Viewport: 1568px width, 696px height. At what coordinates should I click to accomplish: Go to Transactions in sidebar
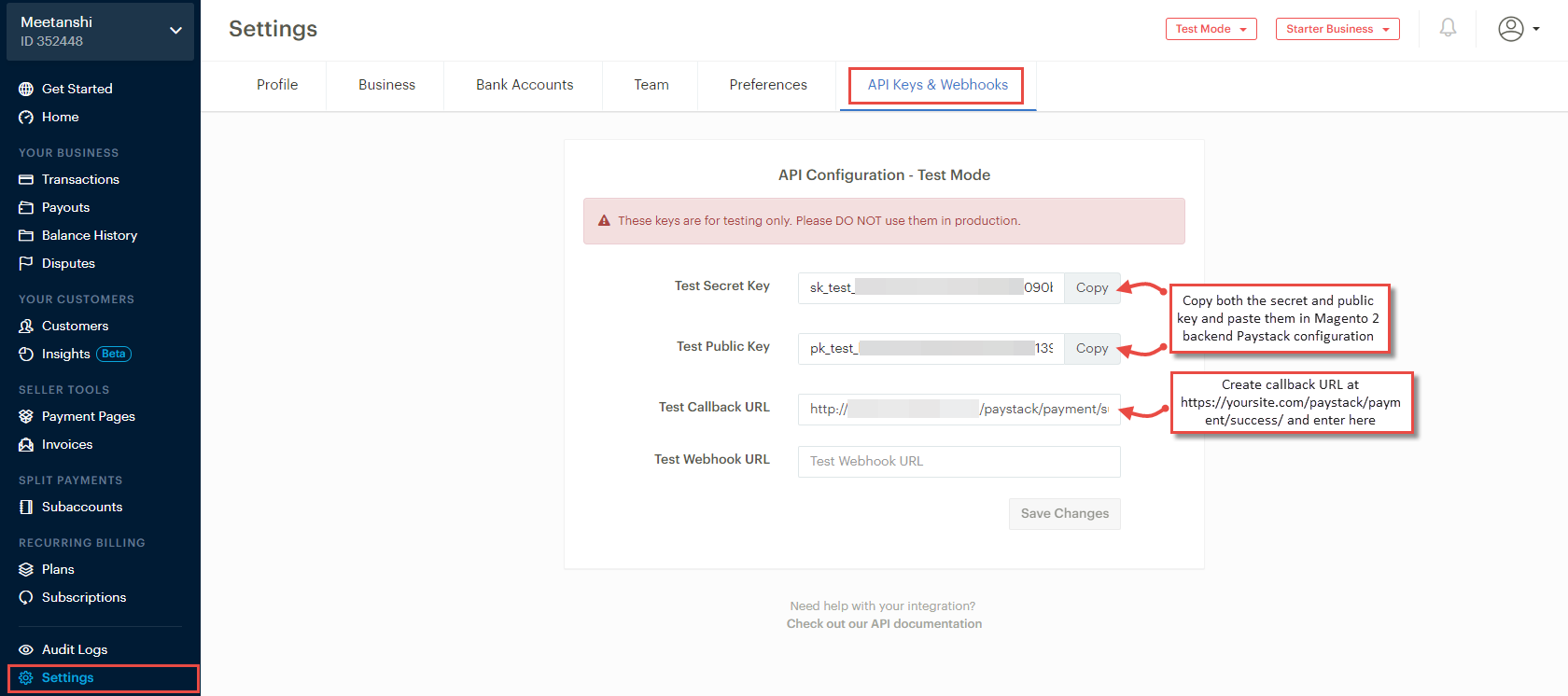tap(80, 179)
